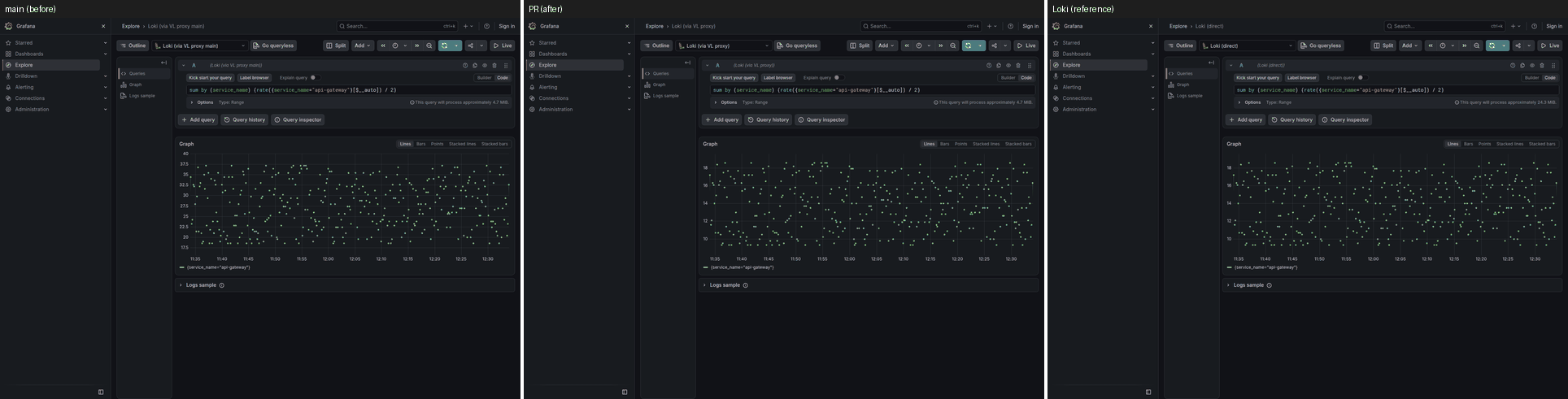The image size is (1568, 399).
Task: Dock menu icon at bottom of main (before) sidebar
Action: pos(101,392)
